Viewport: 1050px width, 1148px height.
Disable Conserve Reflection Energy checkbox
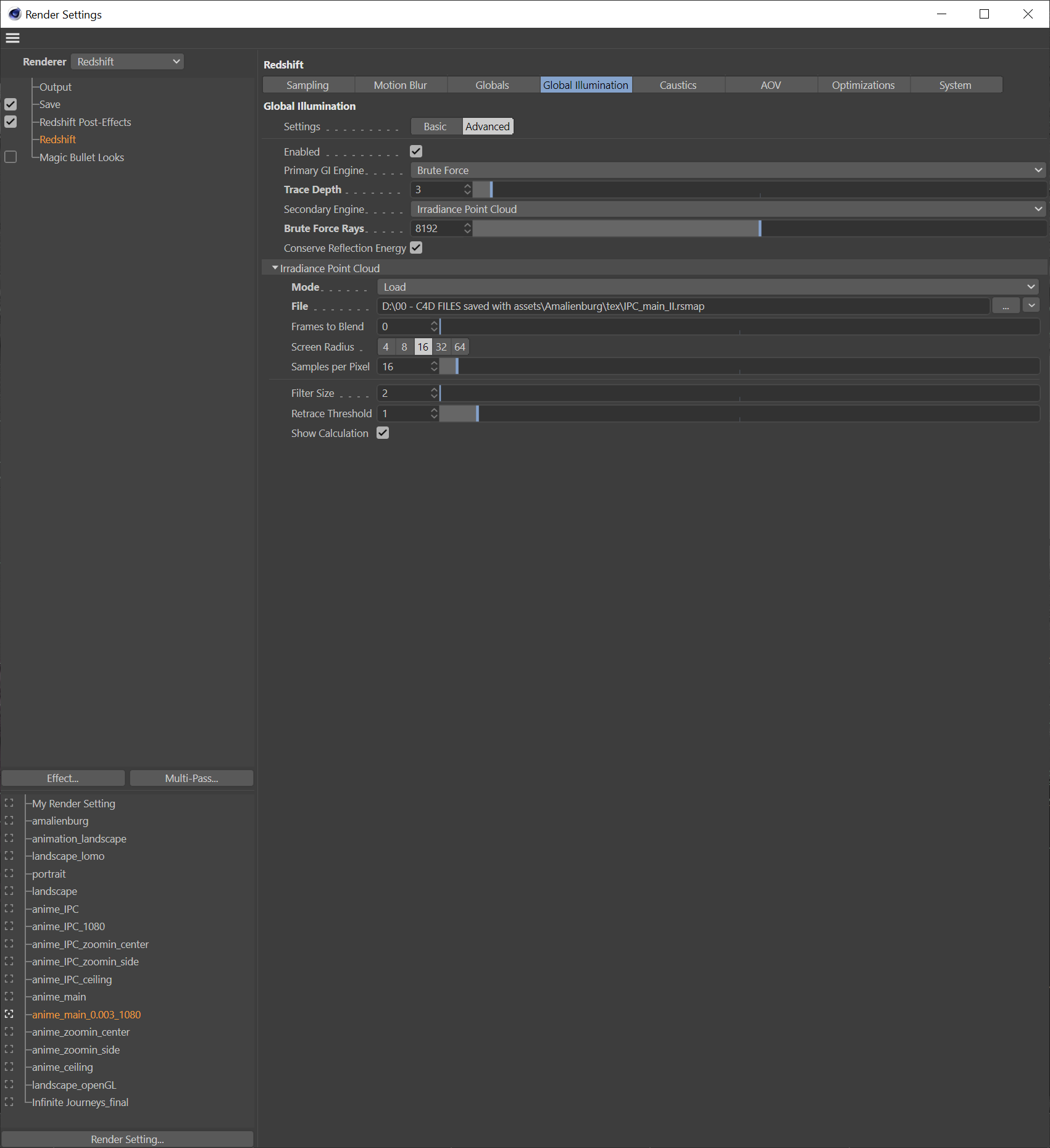[416, 247]
